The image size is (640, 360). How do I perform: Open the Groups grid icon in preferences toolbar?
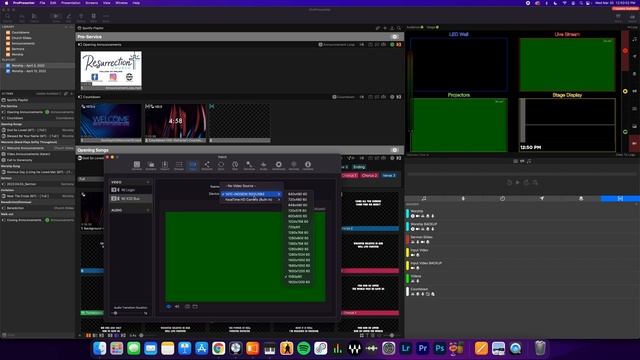(179, 165)
